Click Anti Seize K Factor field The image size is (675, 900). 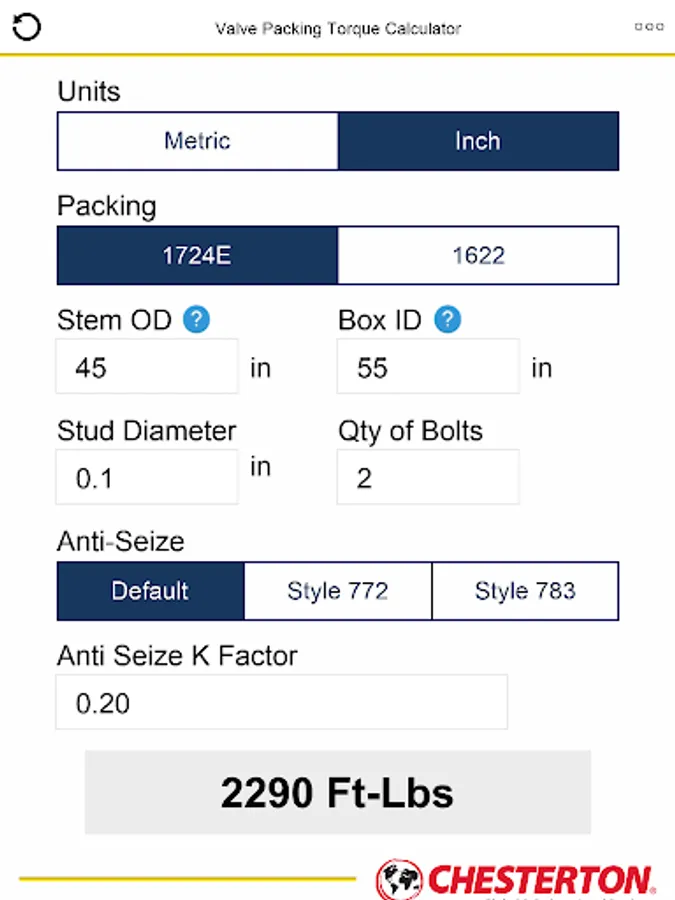pyautogui.click(x=281, y=703)
